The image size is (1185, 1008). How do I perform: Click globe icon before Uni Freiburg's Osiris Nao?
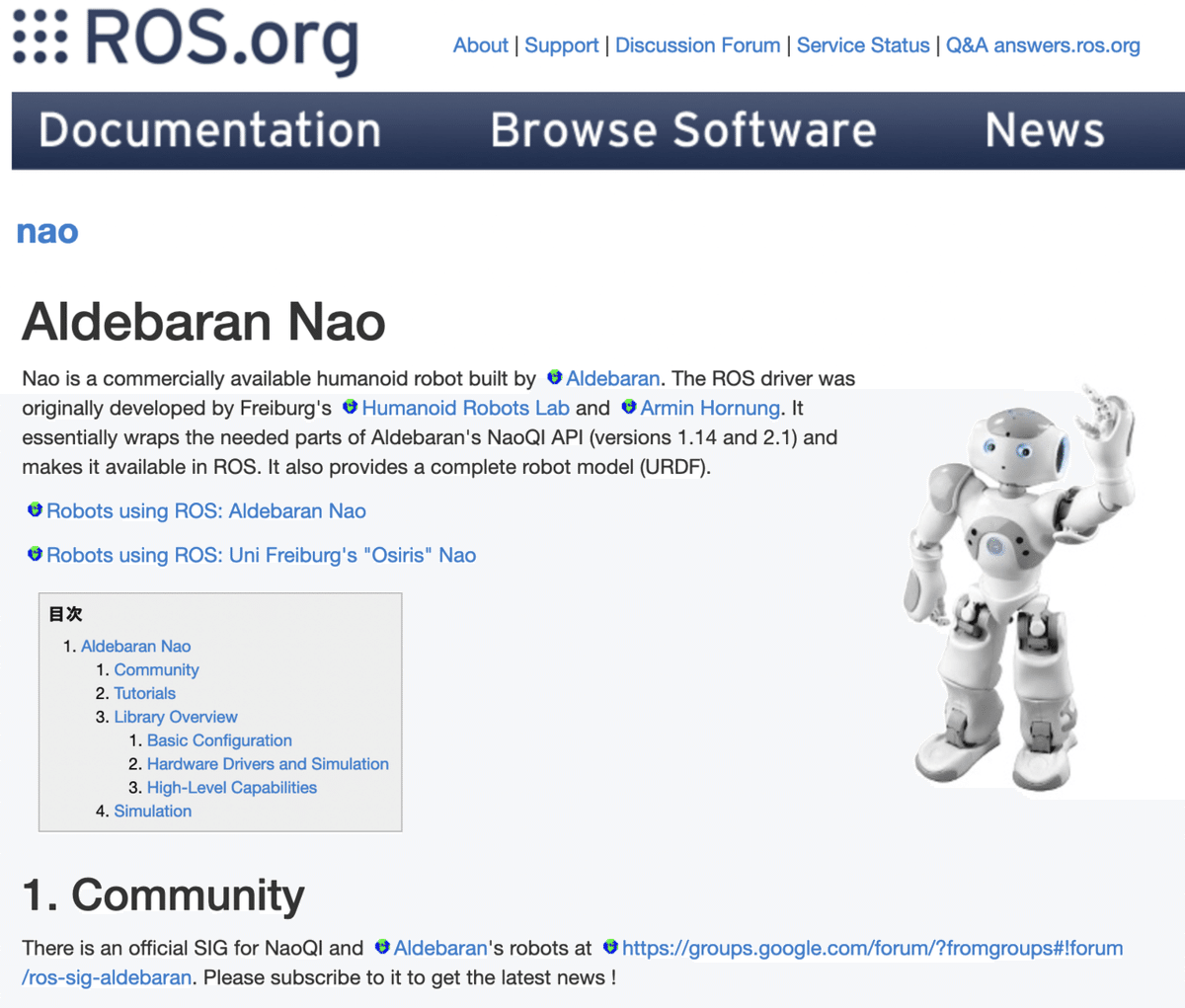coord(35,554)
